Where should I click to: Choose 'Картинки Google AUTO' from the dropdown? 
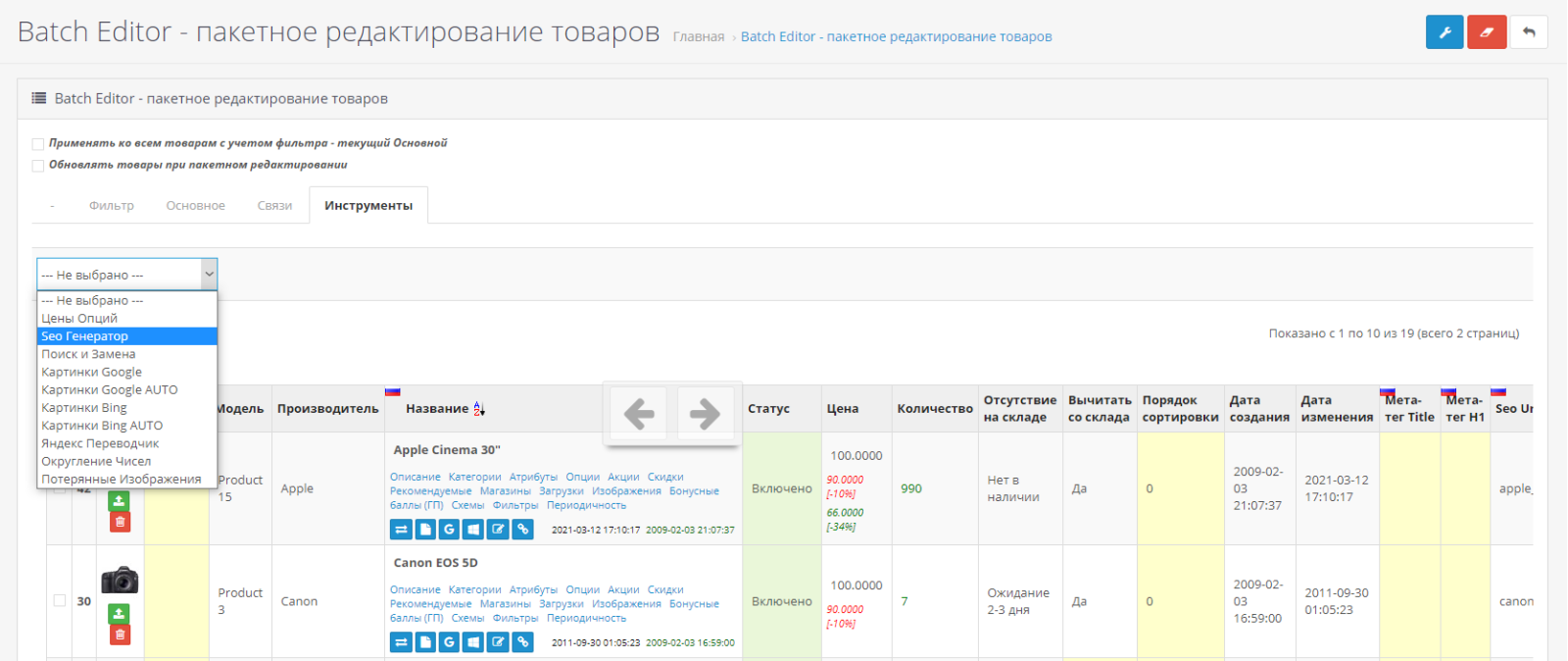(x=127, y=389)
